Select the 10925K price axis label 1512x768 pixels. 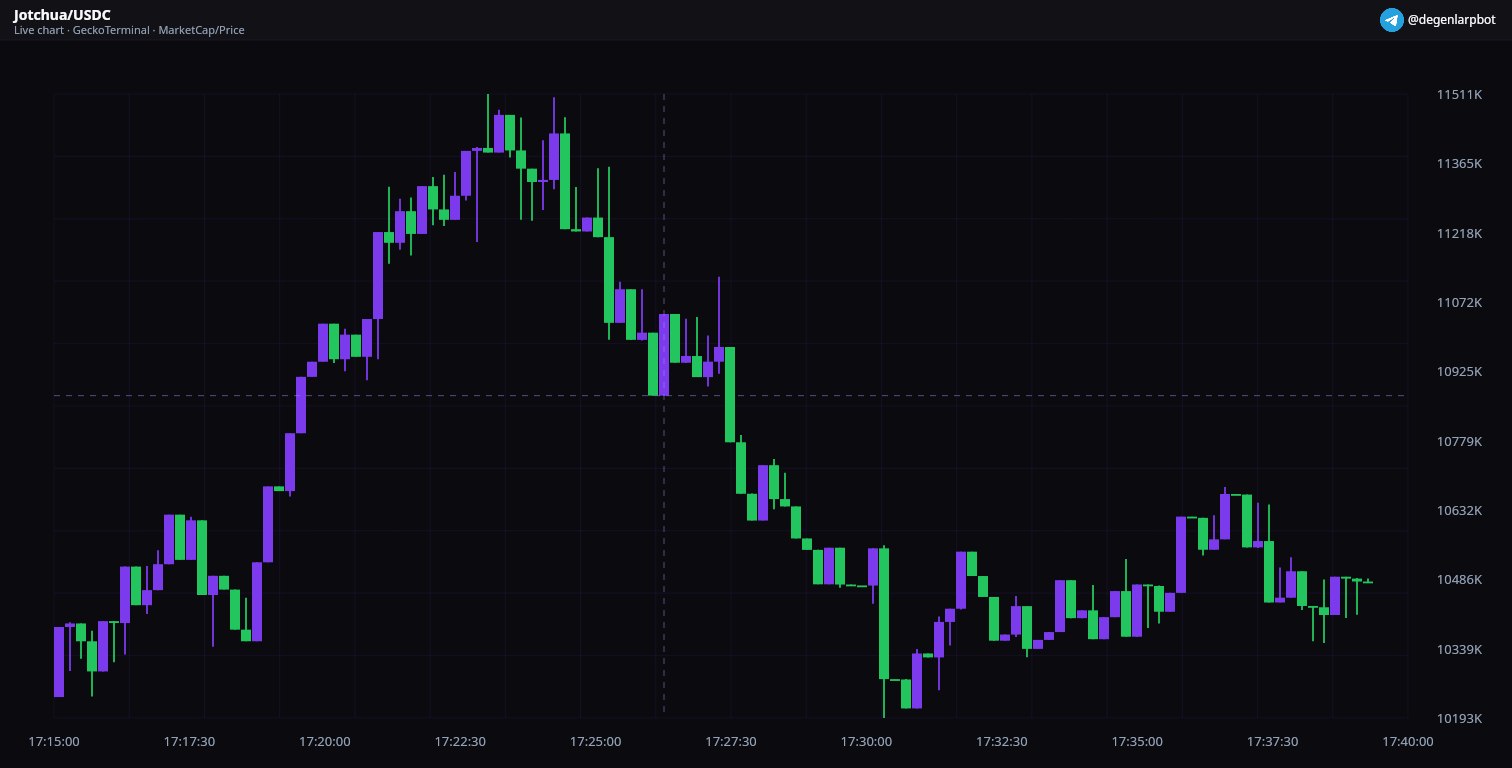pyautogui.click(x=1459, y=372)
